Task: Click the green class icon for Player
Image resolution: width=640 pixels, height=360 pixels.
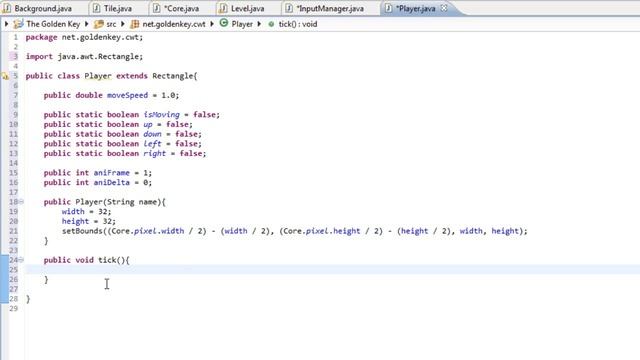Action: tap(224, 23)
